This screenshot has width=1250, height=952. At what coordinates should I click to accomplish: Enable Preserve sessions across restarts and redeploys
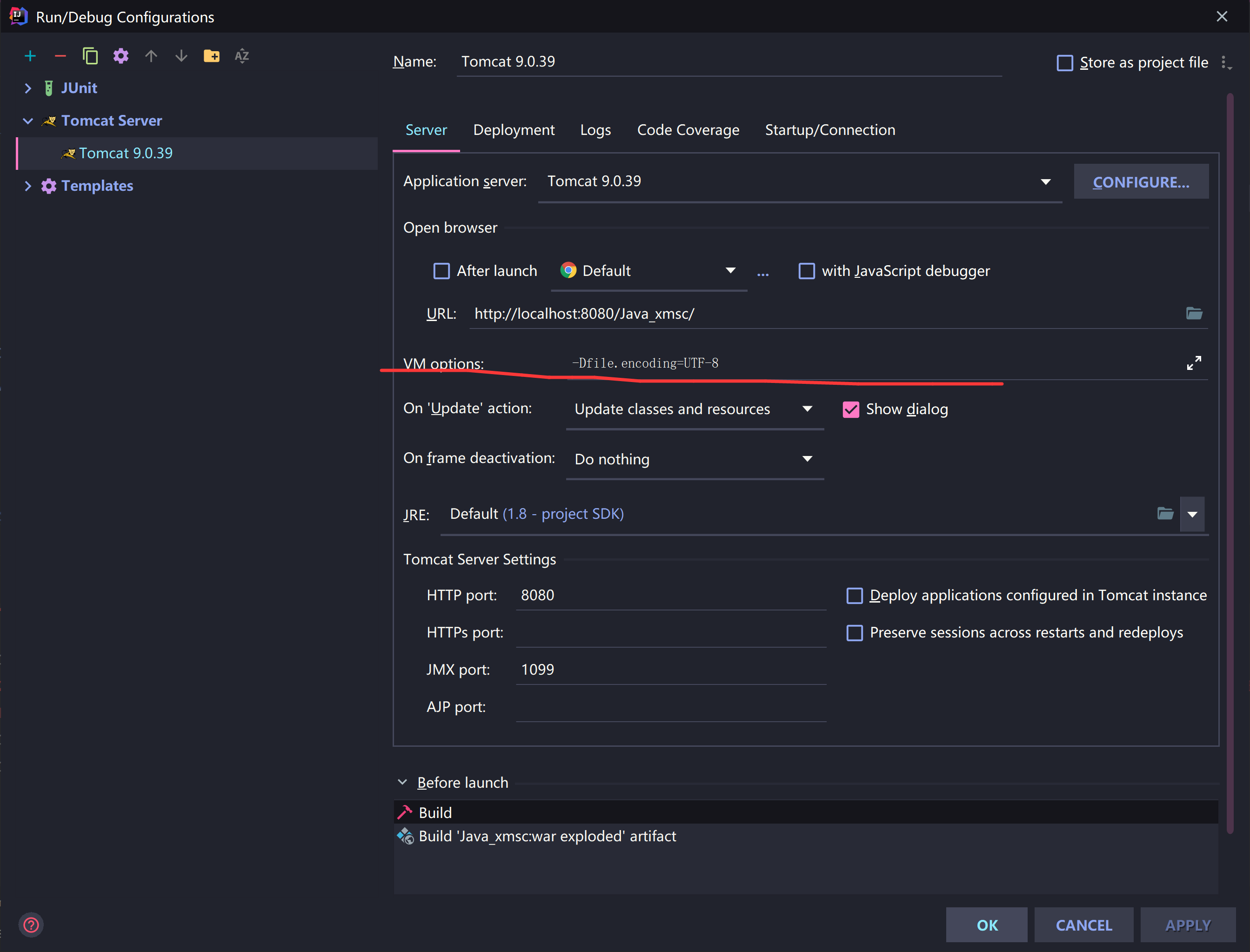click(855, 632)
